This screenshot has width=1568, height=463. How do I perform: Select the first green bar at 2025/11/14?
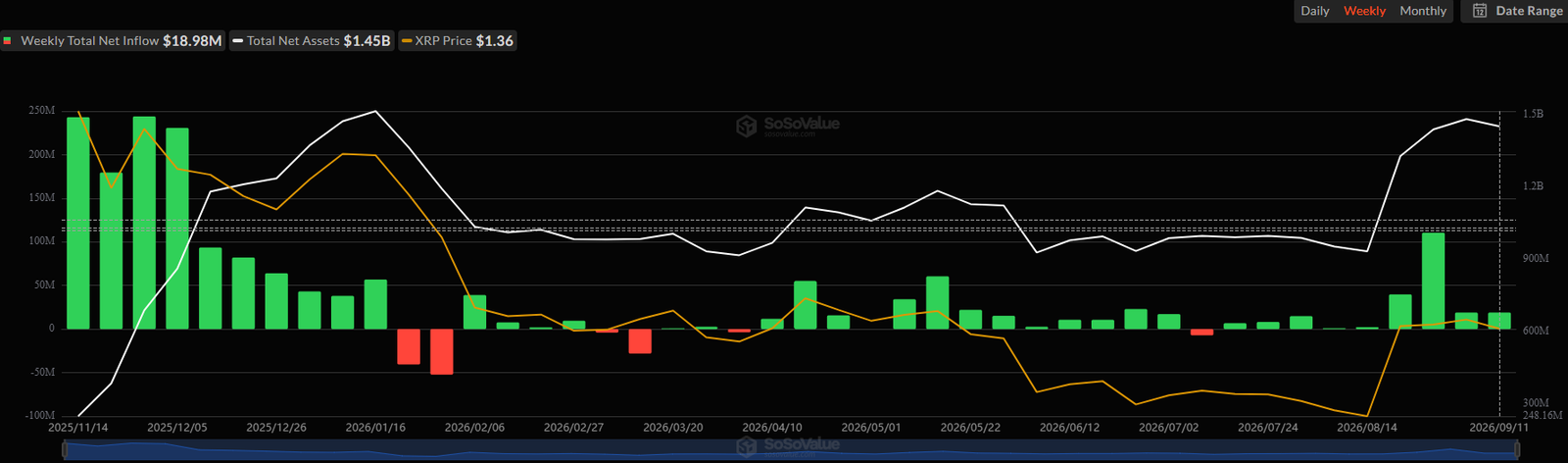point(78,224)
